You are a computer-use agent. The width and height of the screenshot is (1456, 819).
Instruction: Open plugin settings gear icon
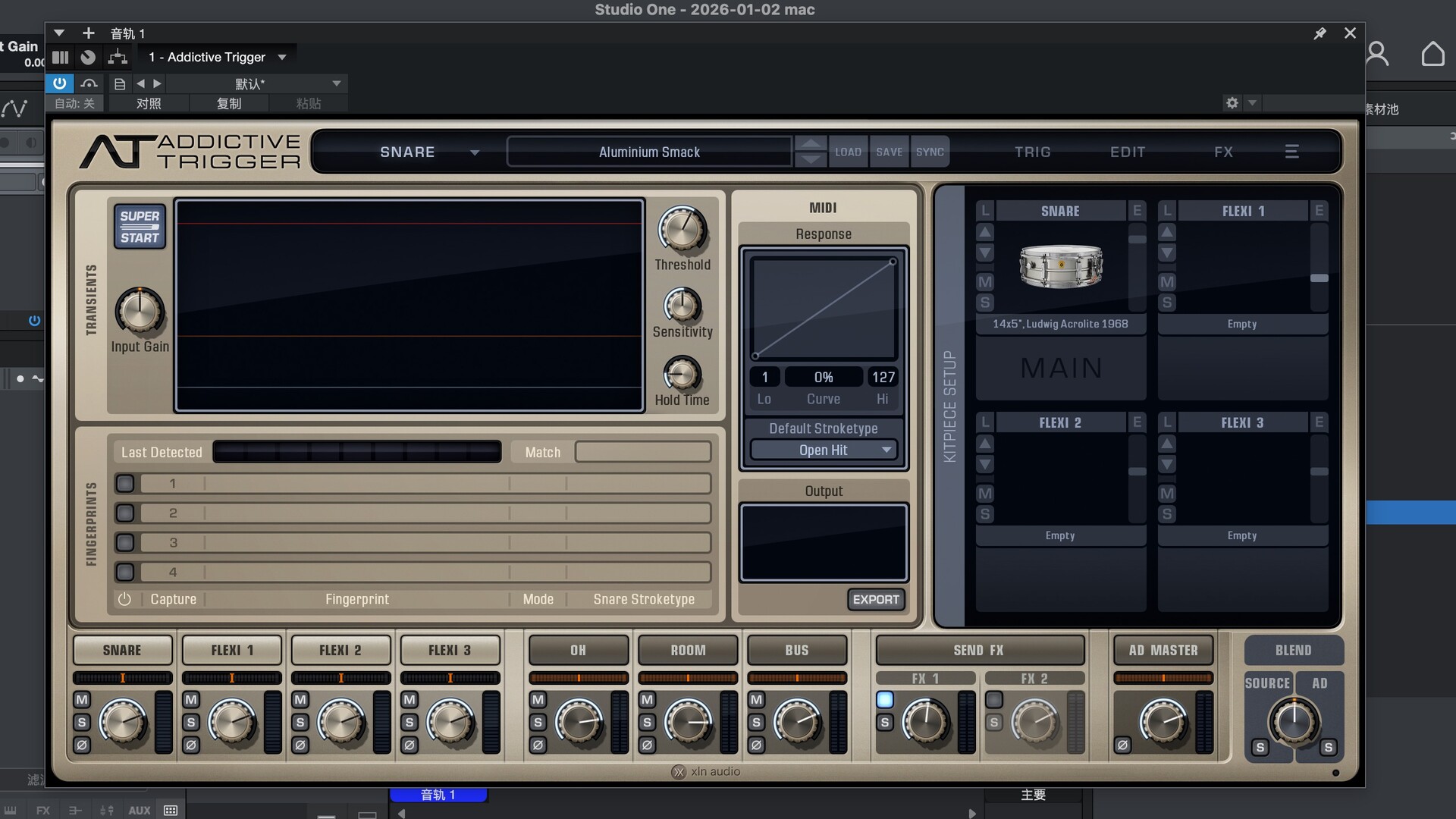pos(1232,102)
